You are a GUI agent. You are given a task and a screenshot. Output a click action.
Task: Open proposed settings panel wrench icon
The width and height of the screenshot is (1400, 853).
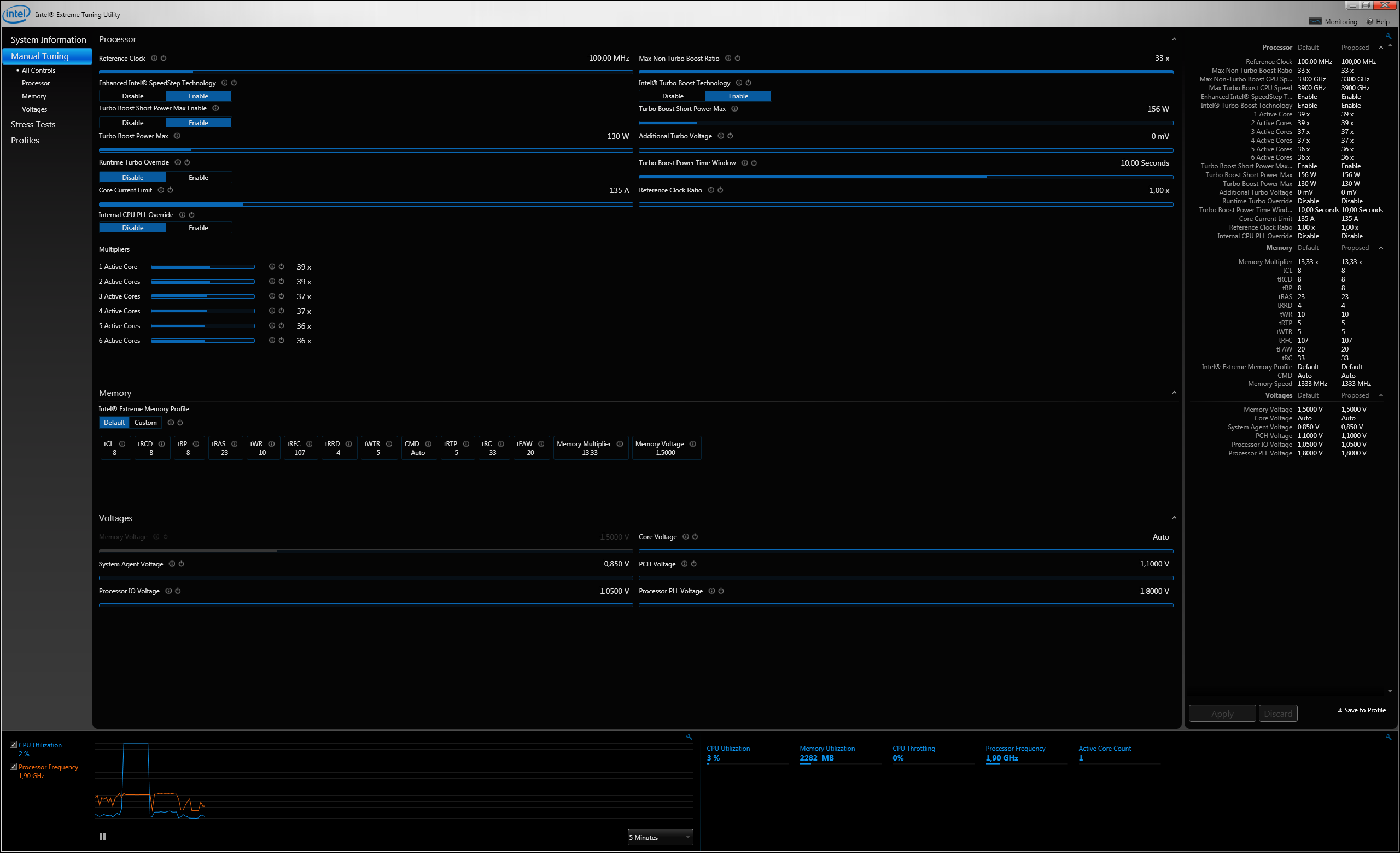[1388, 36]
